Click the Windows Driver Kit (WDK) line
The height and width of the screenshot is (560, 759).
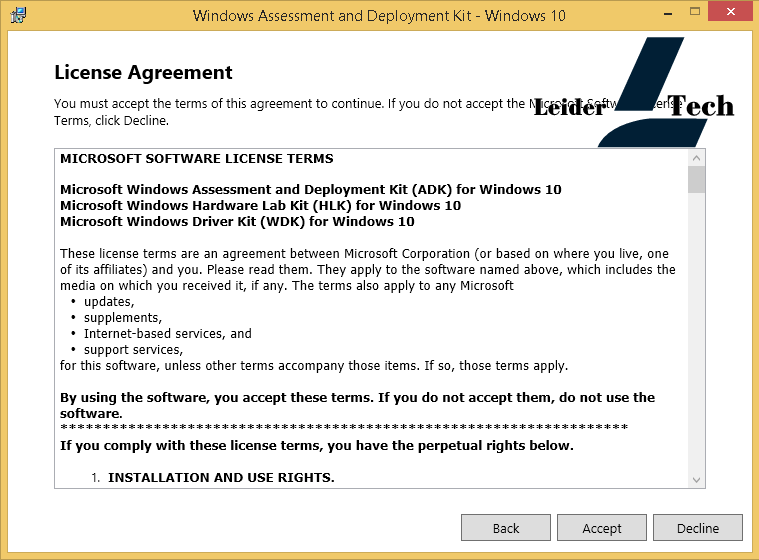pyautogui.click(x=237, y=221)
